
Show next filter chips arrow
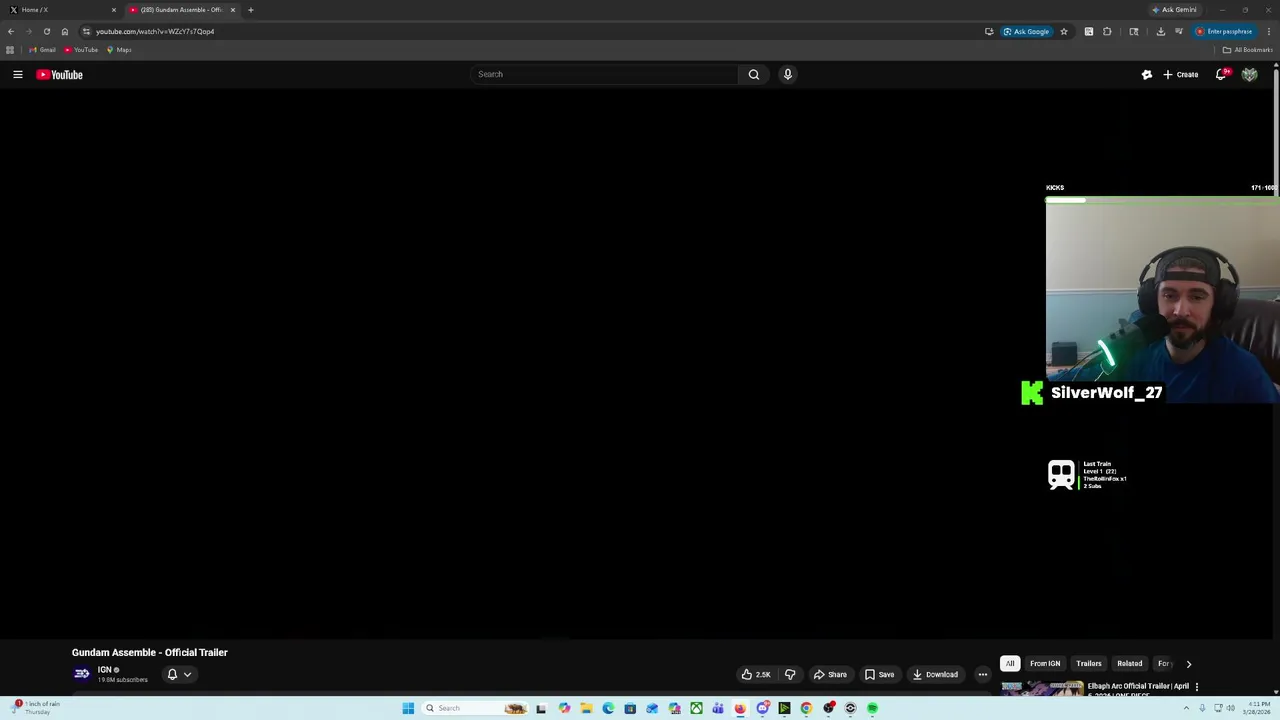click(x=1189, y=664)
